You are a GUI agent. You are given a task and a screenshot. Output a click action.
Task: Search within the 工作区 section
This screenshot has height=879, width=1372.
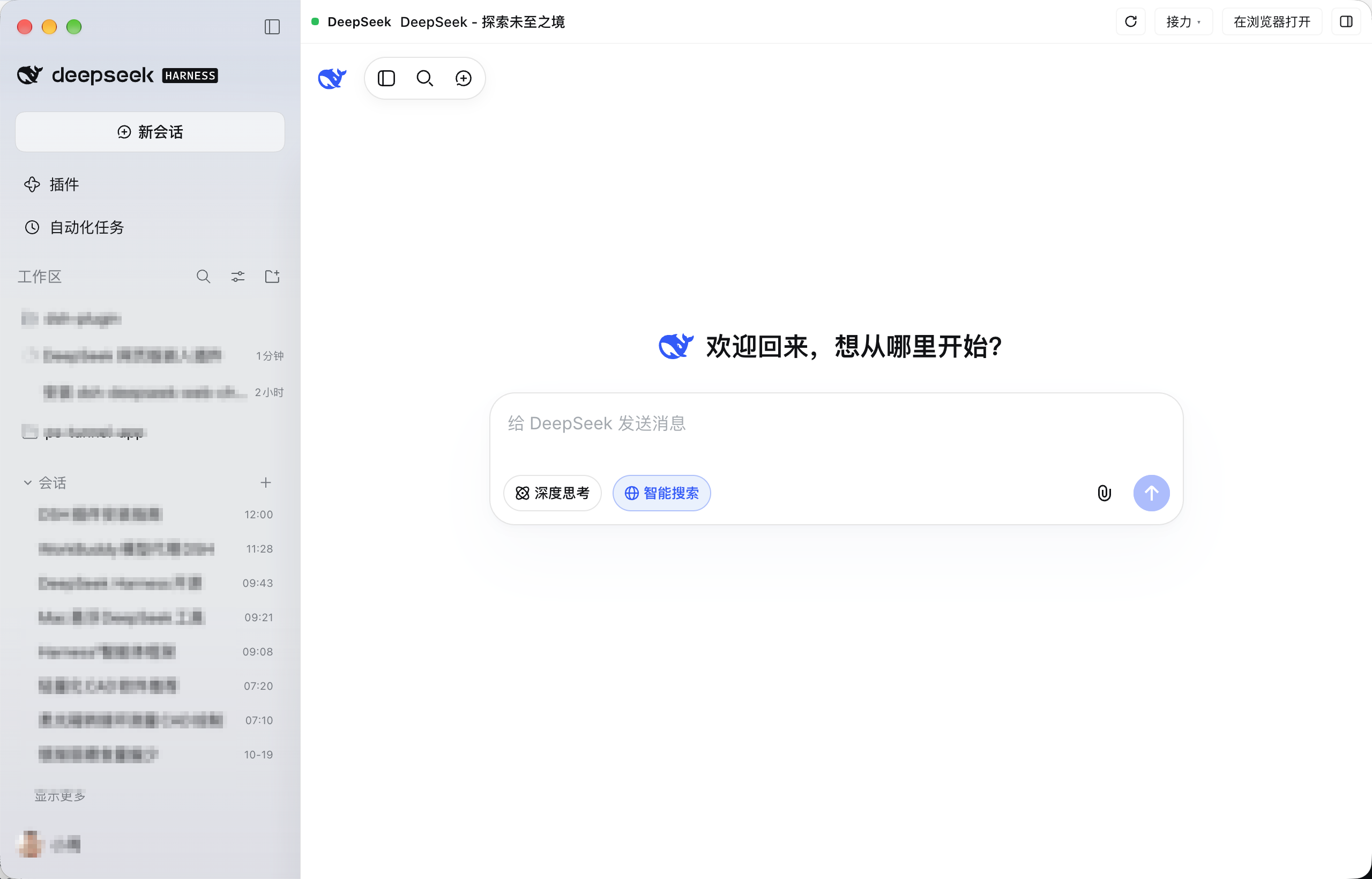tap(203, 277)
